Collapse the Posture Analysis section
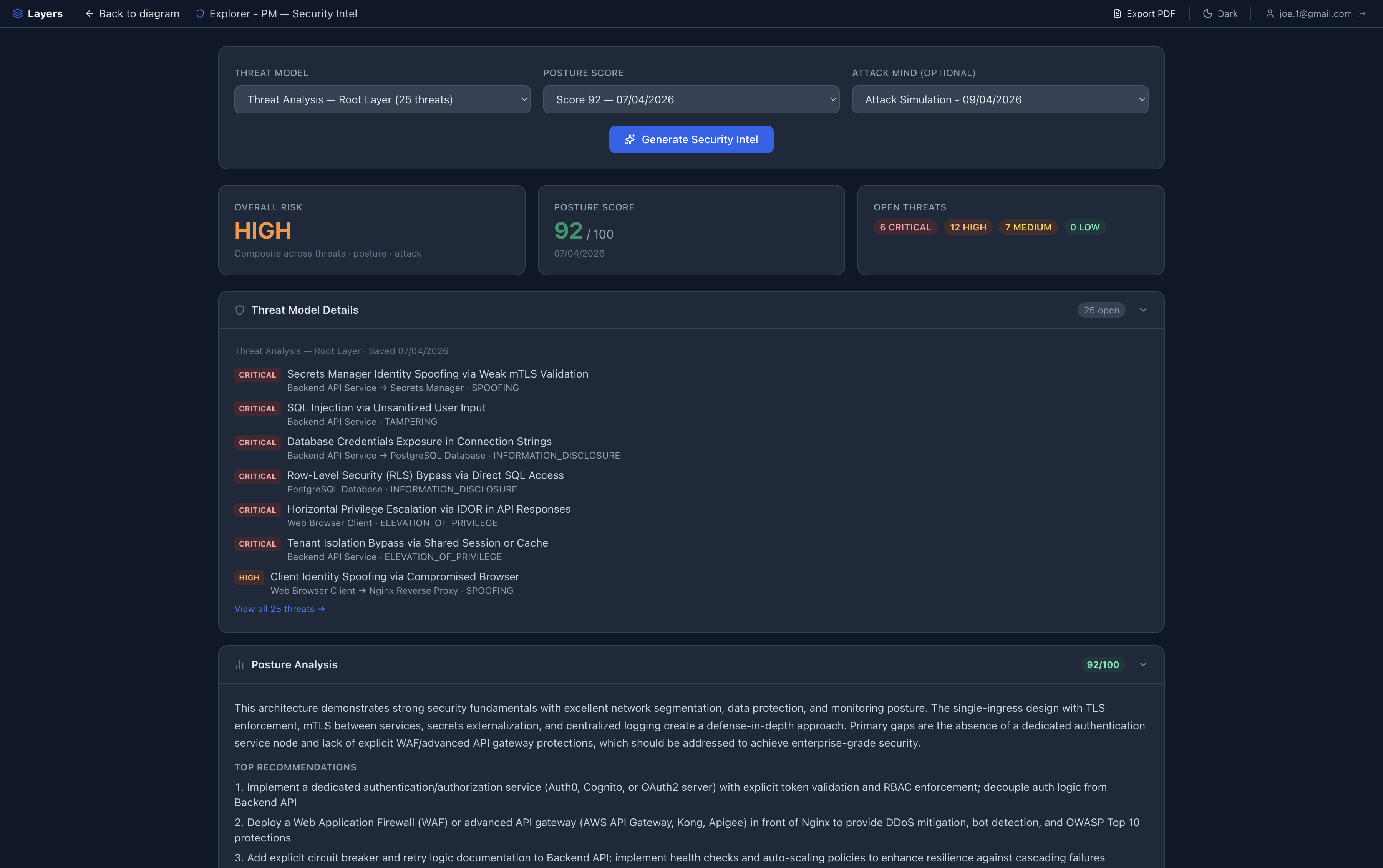 pos(1143,664)
